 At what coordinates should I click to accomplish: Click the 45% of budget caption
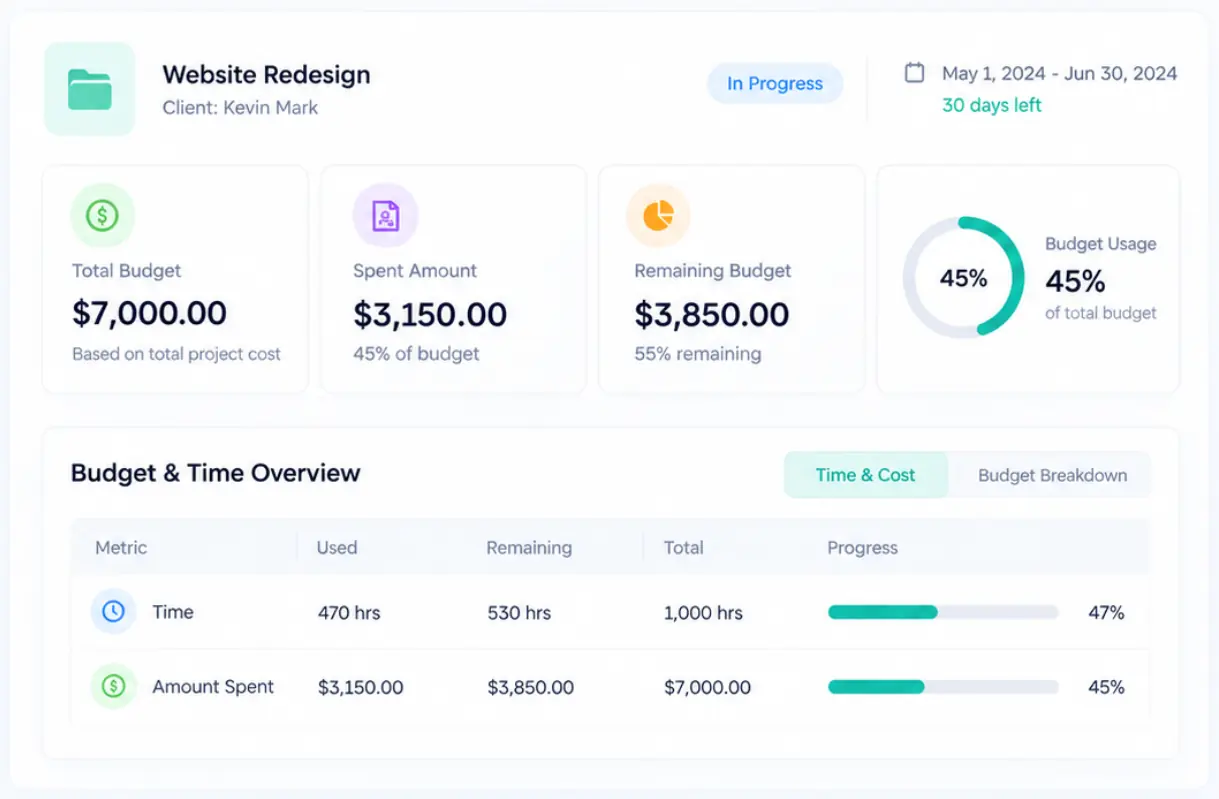click(416, 354)
